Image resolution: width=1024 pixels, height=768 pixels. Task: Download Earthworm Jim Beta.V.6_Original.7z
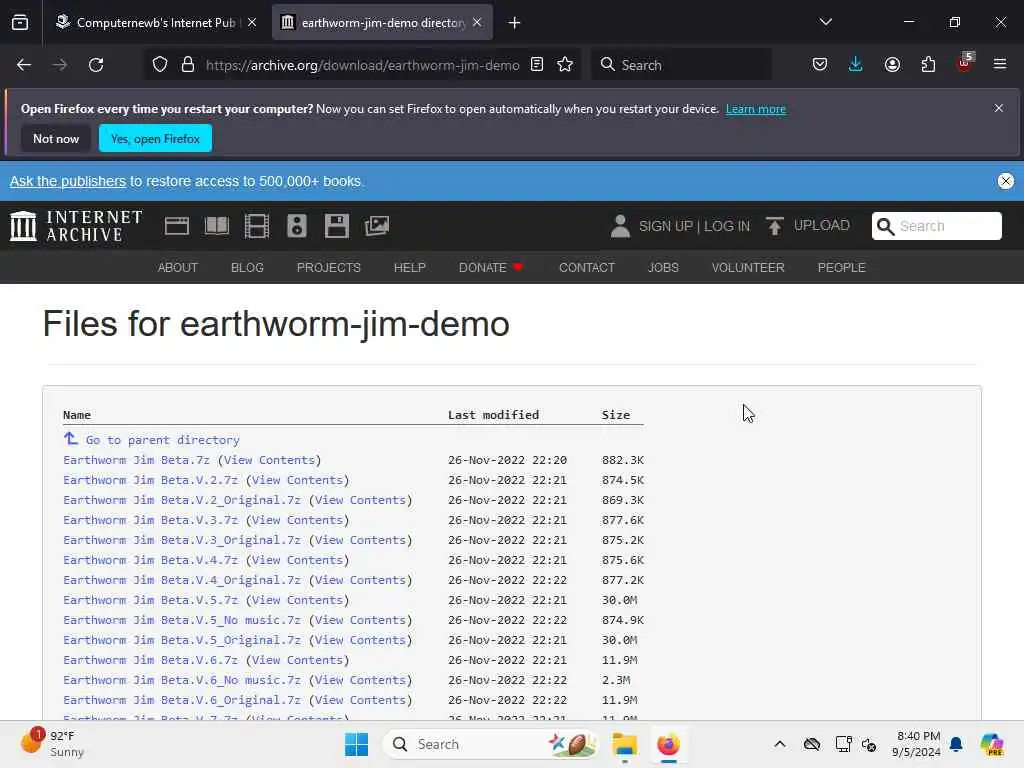click(182, 700)
